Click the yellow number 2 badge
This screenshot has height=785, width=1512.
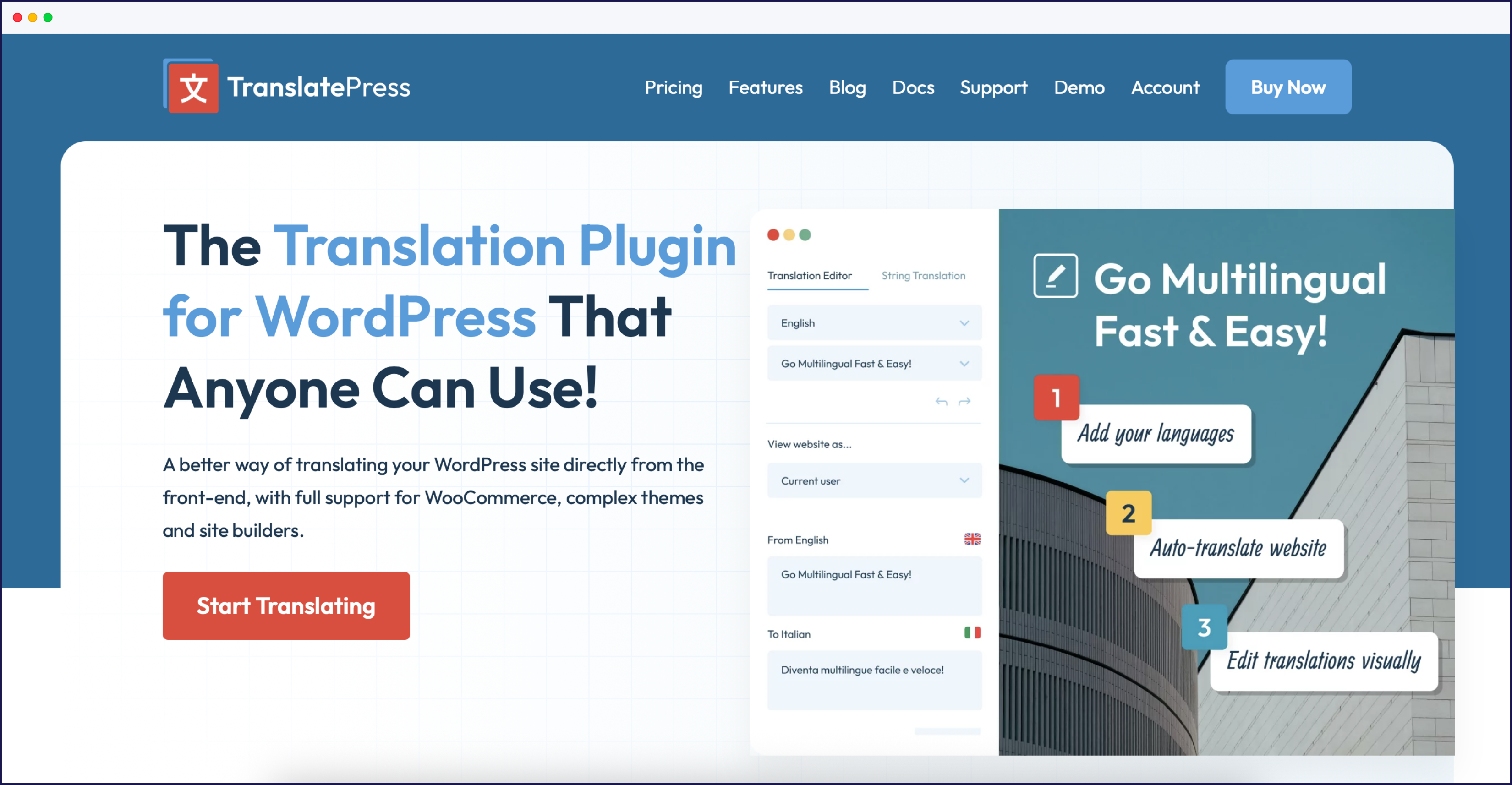tap(1128, 513)
